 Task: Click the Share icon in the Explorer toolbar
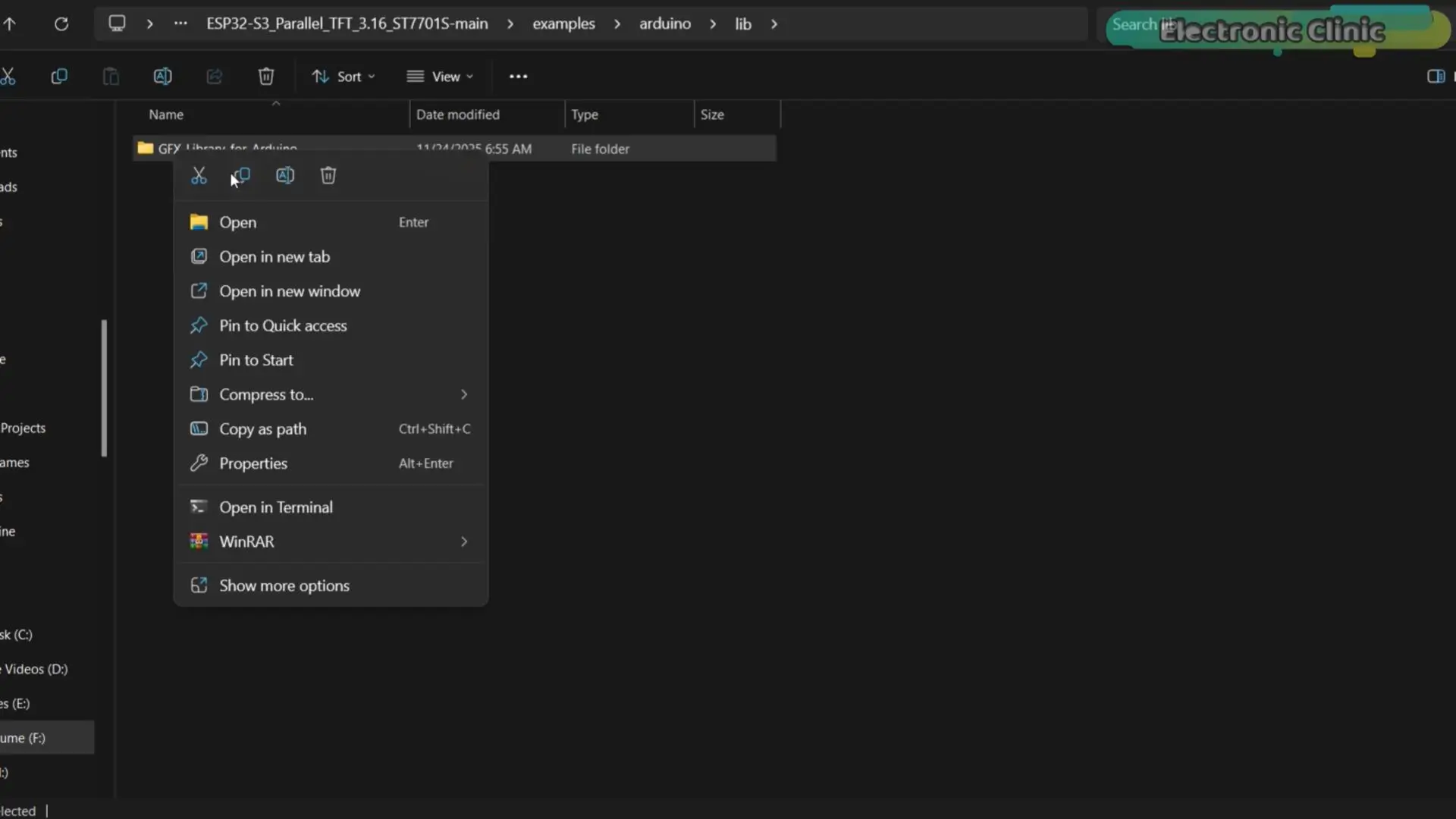click(x=215, y=76)
